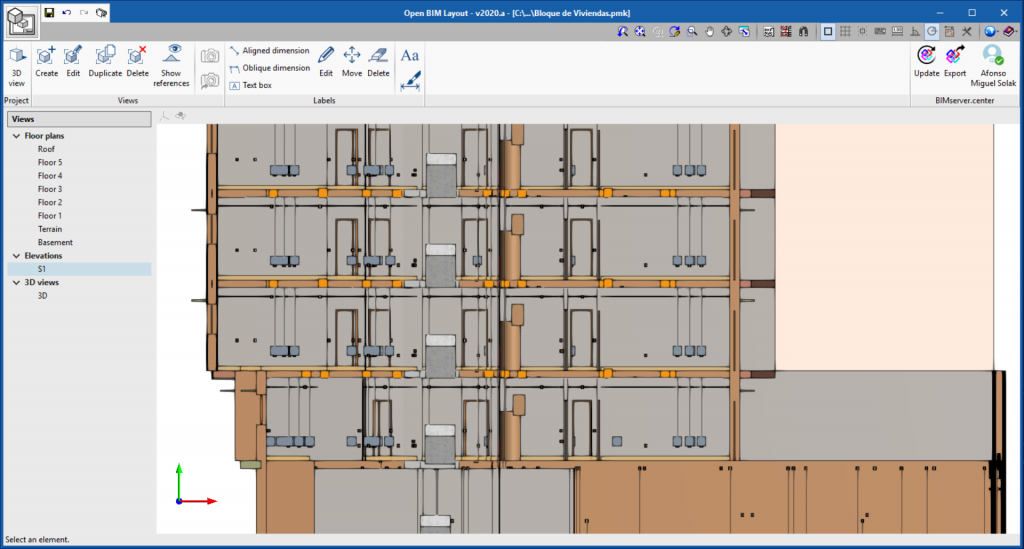Viewport: 1024px width, 549px height.
Task: Toggle the magnet snap option
Action: [803, 31]
